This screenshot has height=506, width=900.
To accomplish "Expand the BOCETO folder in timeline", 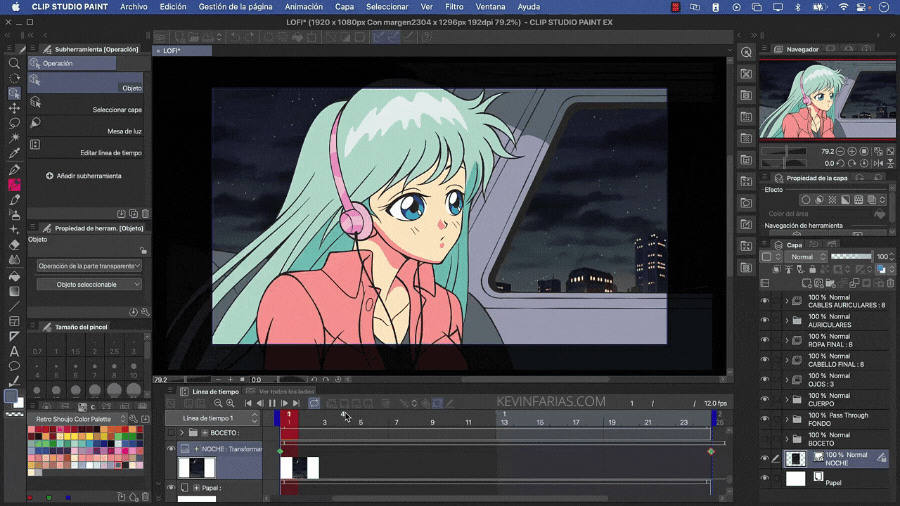I will click(x=182, y=433).
